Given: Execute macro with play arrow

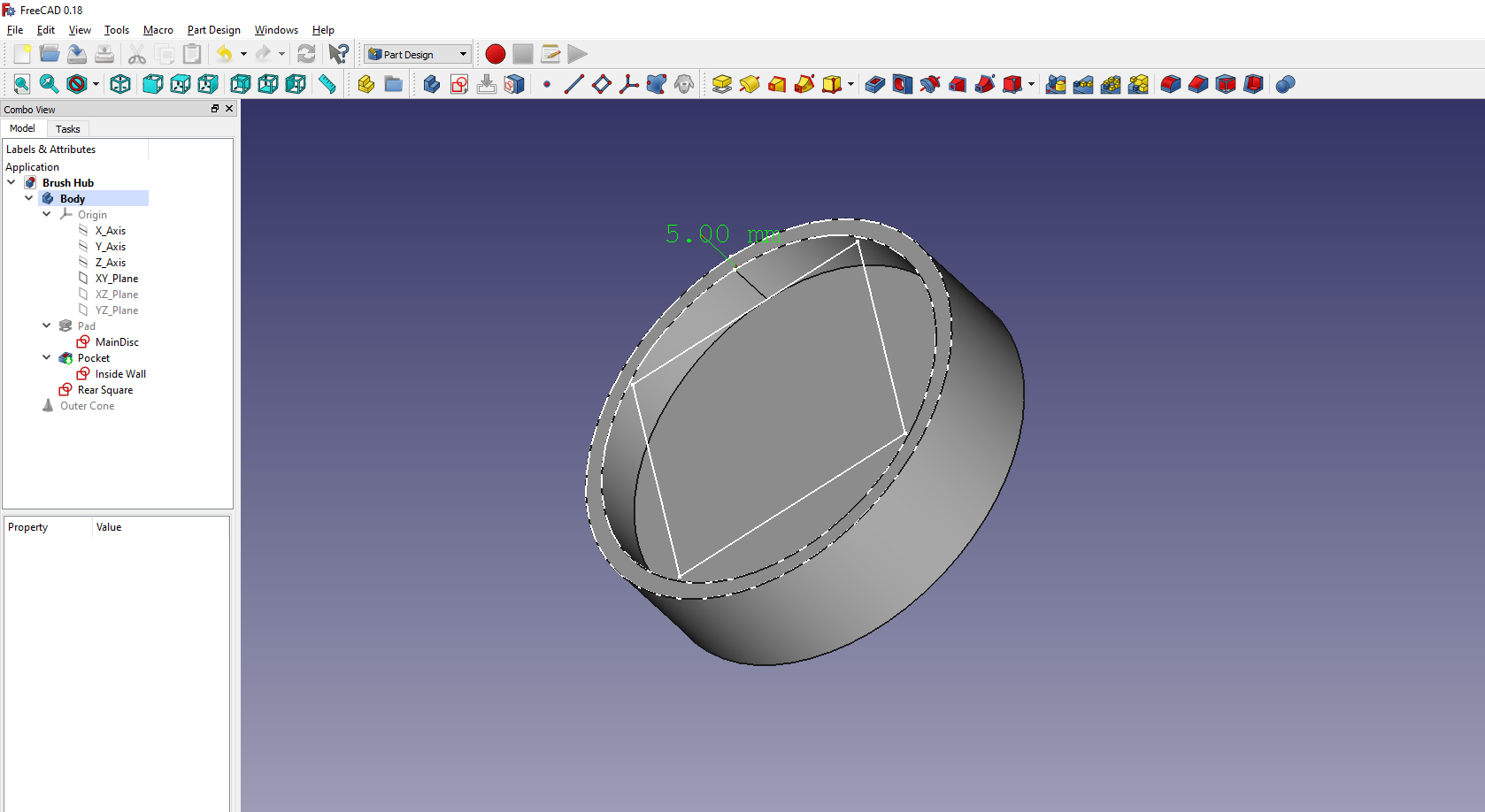Looking at the screenshot, I should (x=578, y=54).
